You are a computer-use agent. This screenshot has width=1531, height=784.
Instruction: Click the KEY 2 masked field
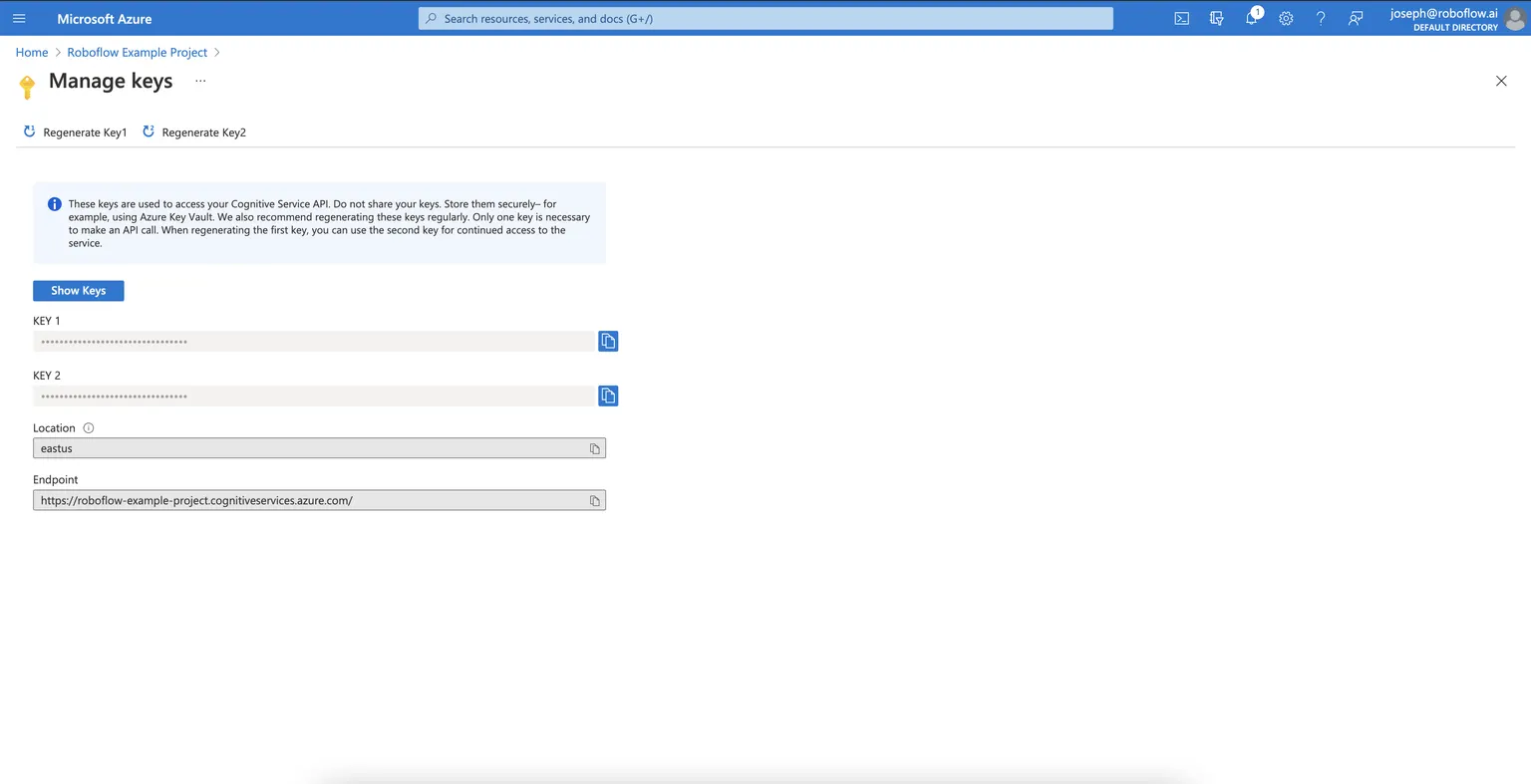314,396
